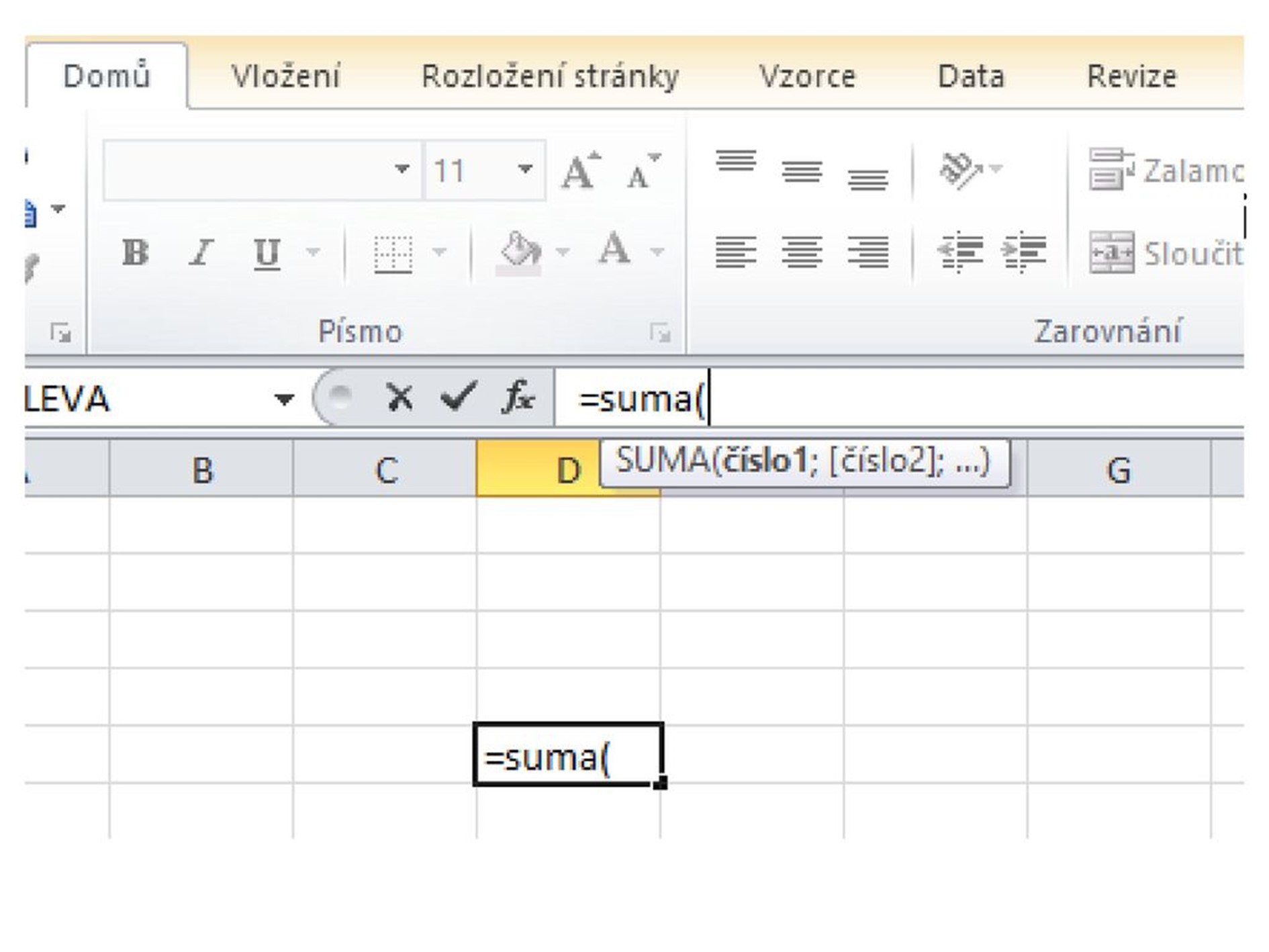Increase cell indent

point(1024,252)
